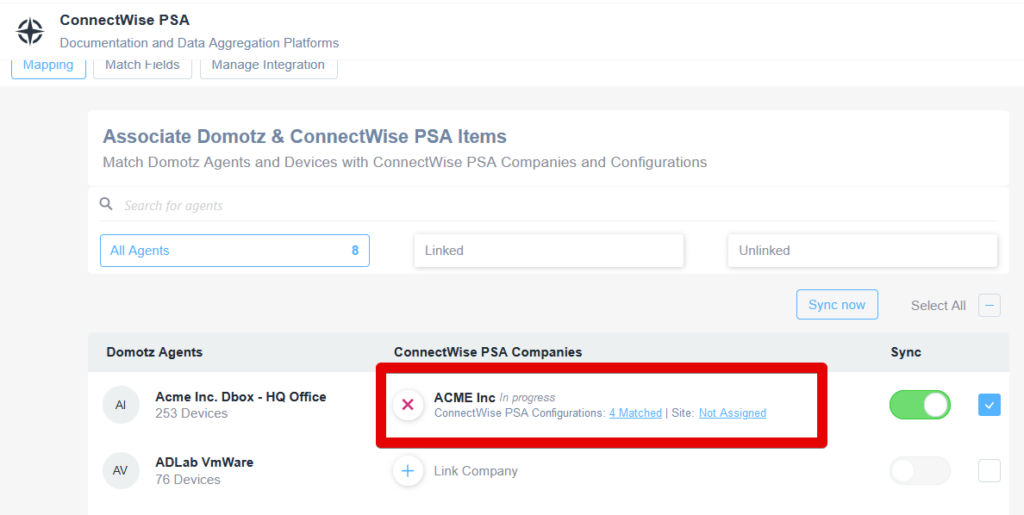Show All Agents filter

point(234,251)
